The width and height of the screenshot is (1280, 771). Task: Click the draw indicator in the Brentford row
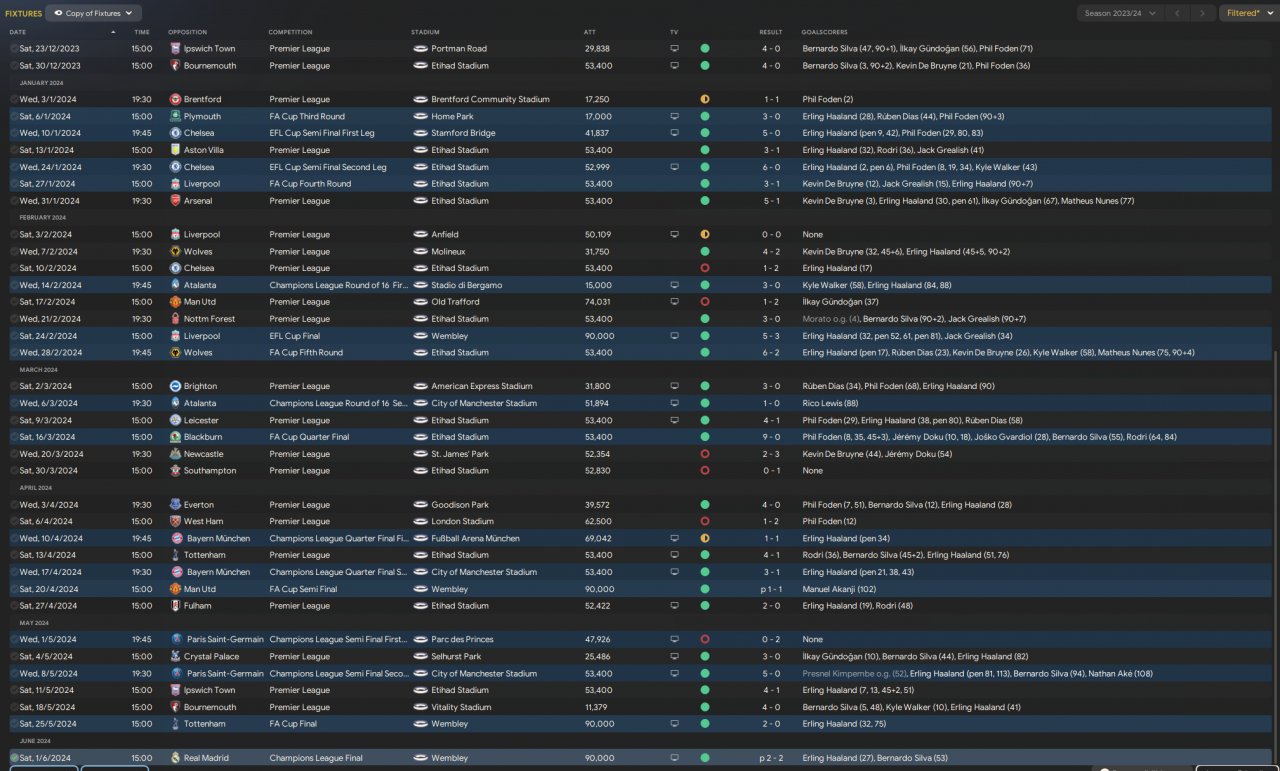[705, 99]
